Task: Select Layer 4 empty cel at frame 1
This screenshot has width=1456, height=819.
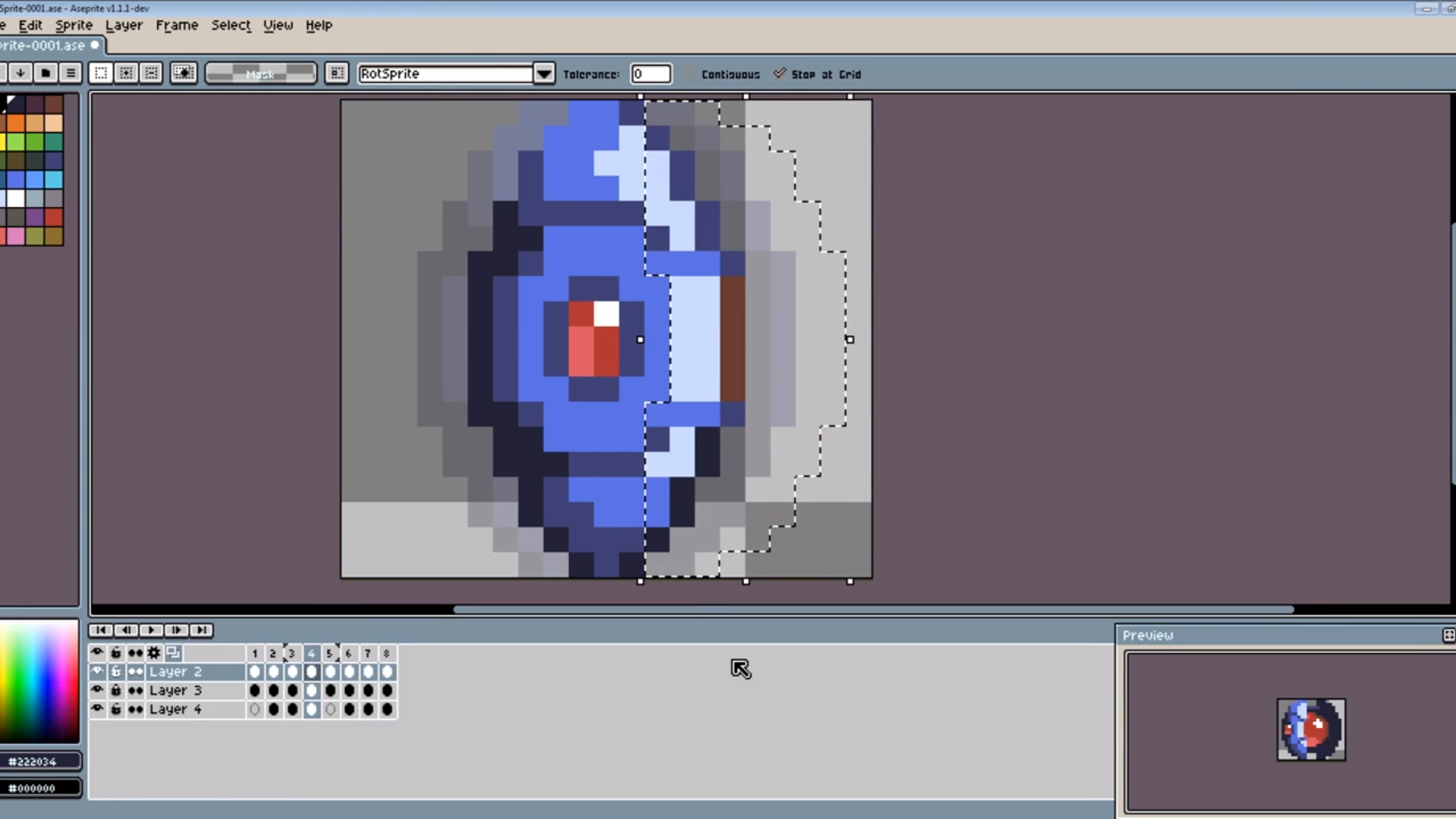Action: (x=255, y=709)
